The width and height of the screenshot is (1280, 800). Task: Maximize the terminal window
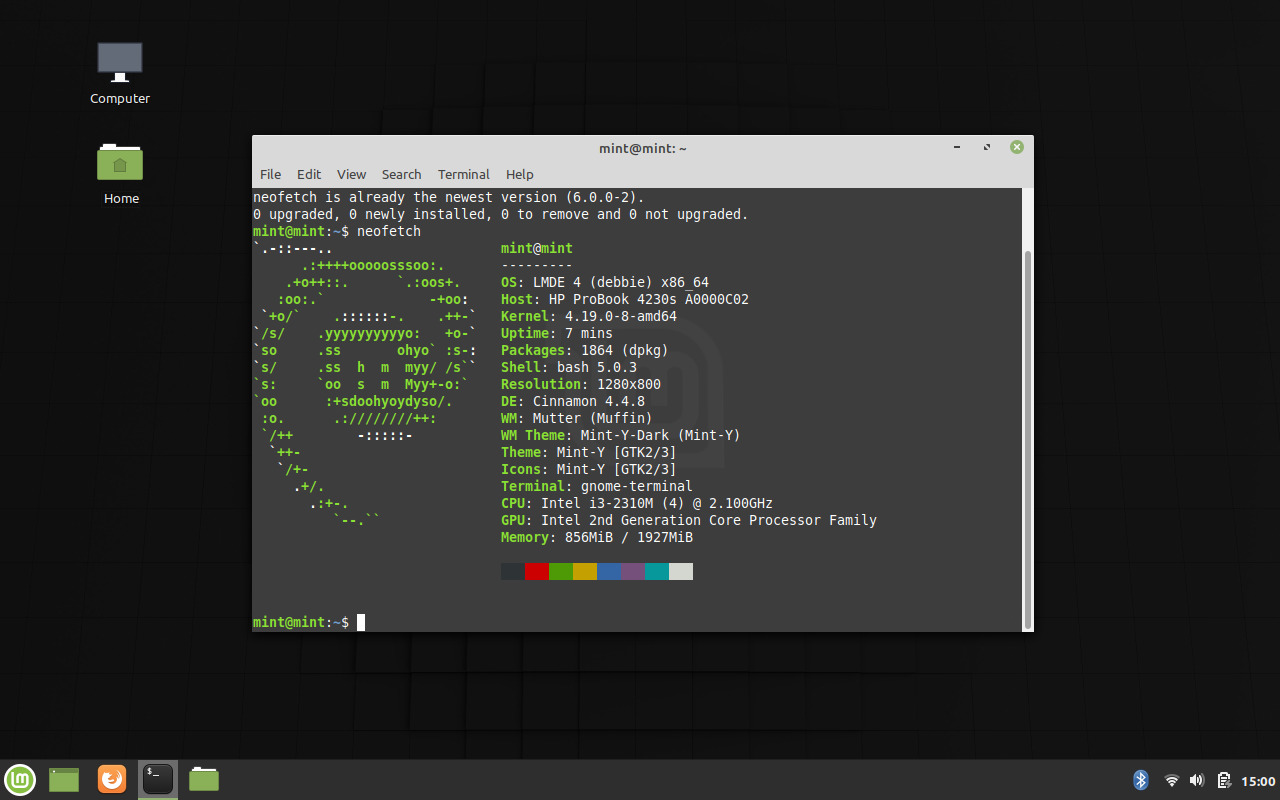coord(987,147)
